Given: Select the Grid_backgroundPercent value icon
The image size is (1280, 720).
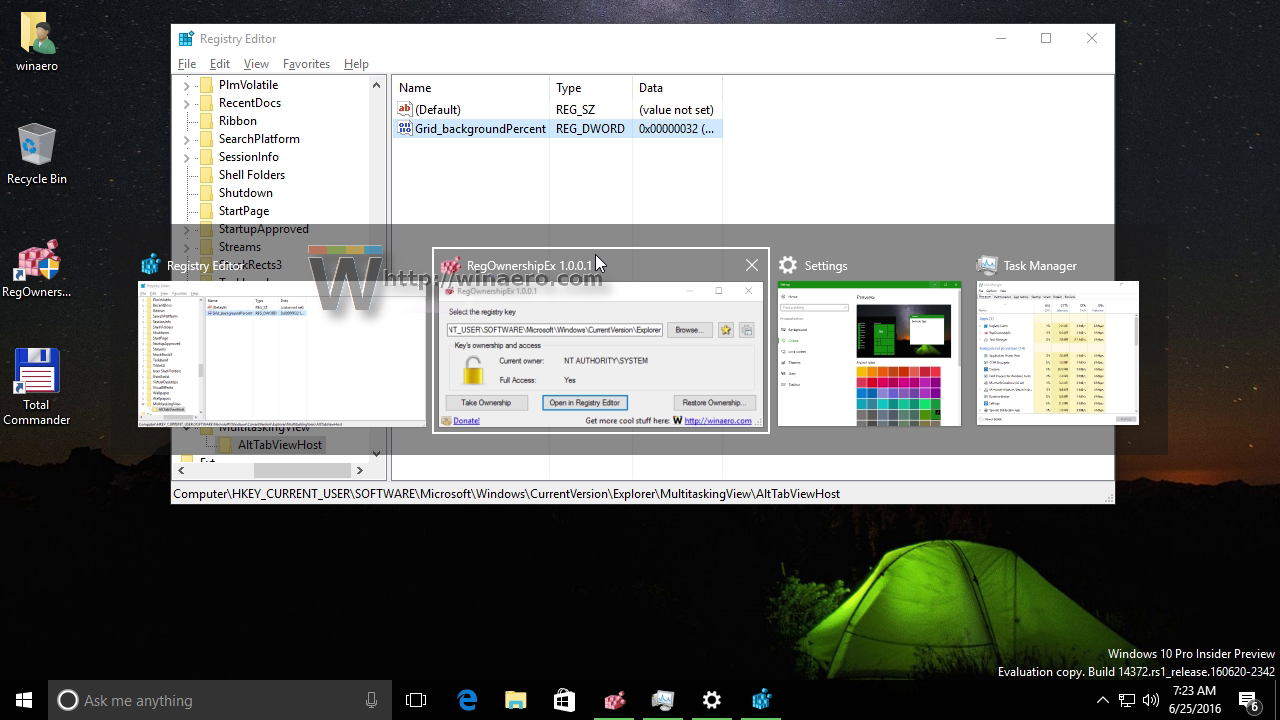Looking at the screenshot, I should tap(405, 128).
